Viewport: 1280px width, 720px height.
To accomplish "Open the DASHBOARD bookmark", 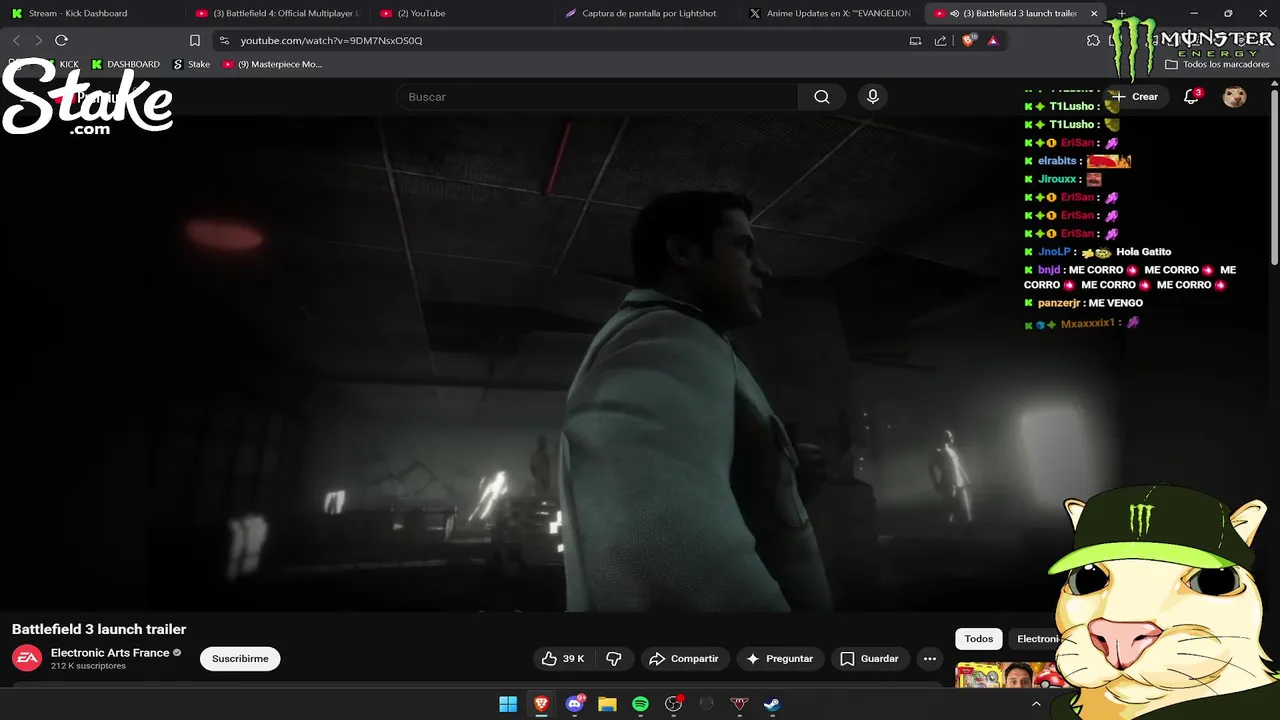I will click(125, 64).
